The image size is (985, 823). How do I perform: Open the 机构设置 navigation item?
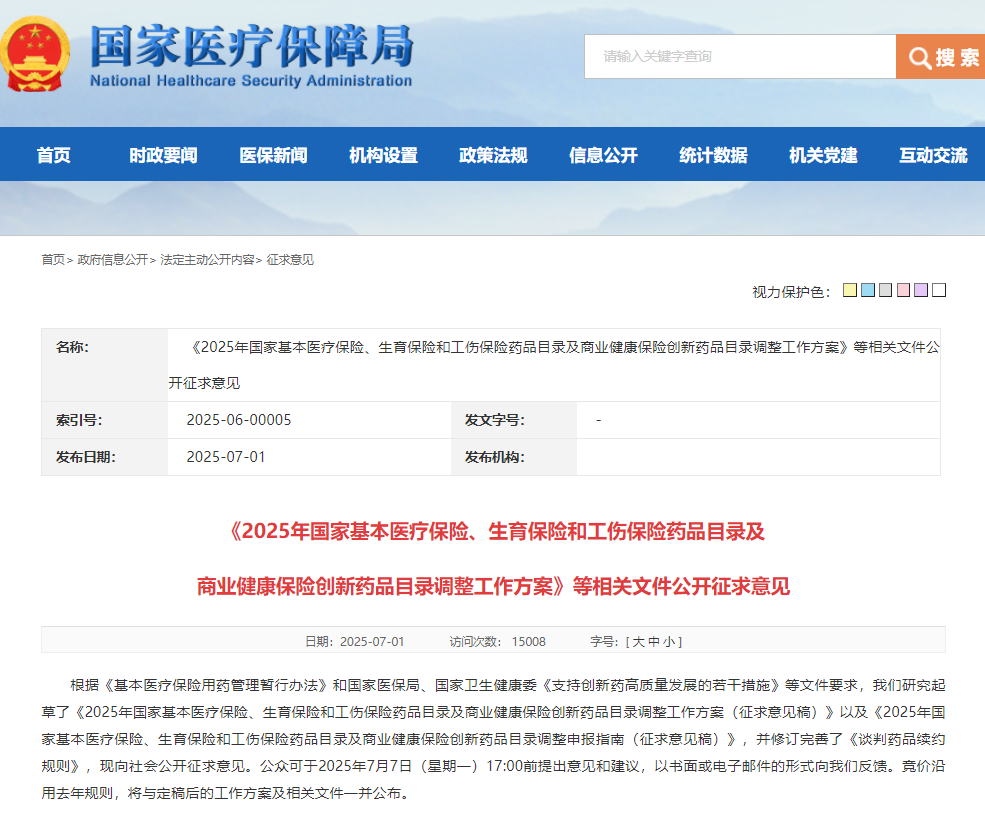(x=383, y=155)
